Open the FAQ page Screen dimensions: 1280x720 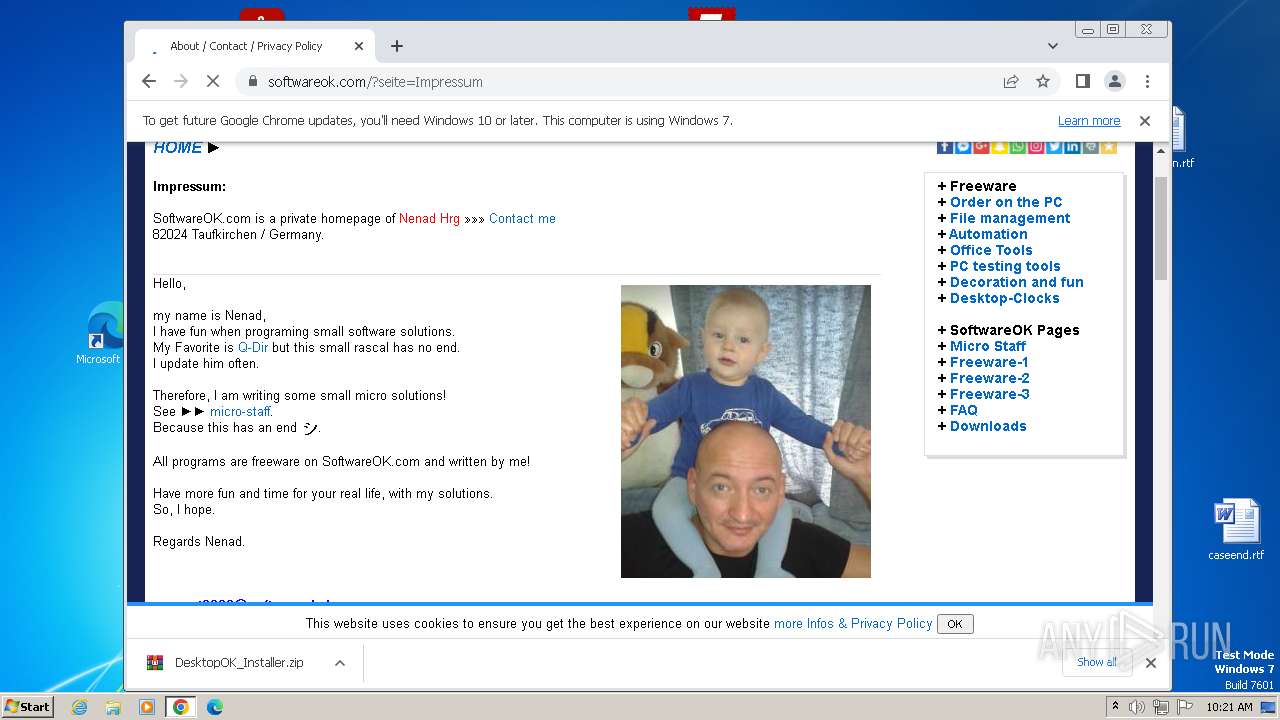click(x=964, y=410)
